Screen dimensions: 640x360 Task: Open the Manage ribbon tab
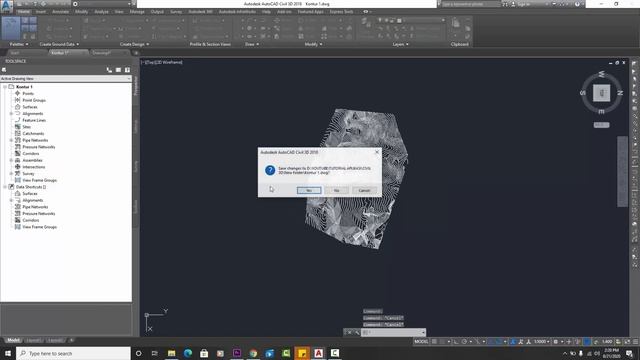[137, 12]
